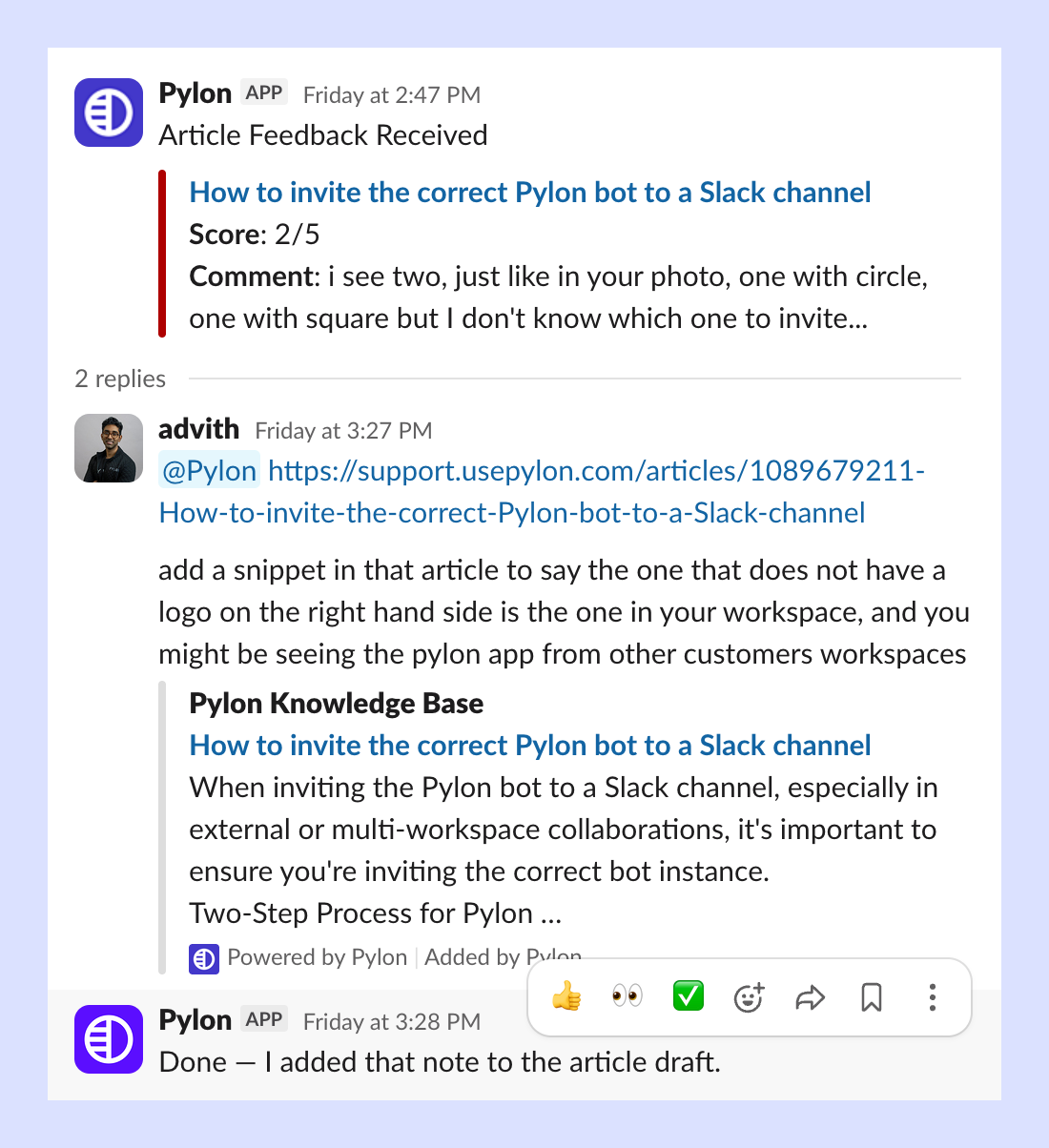Image resolution: width=1049 pixels, height=1148 pixels.
Task: React with the green checkmark emoji
Action: (688, 997)
